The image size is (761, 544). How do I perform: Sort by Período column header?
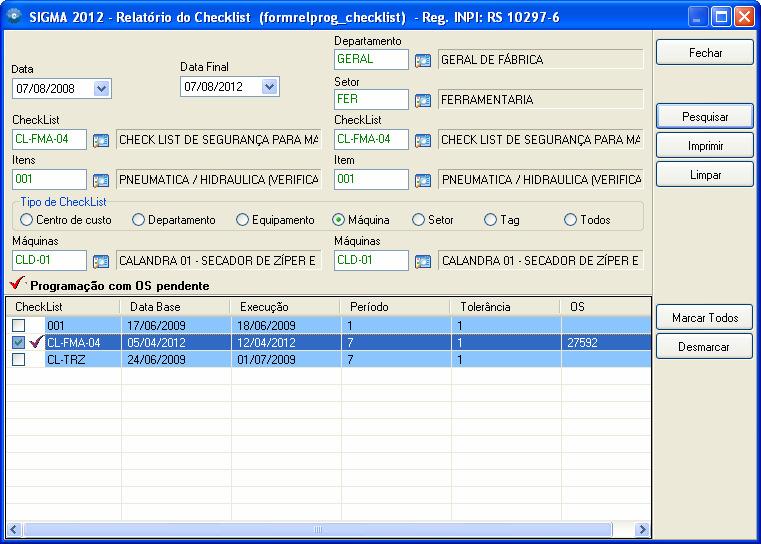point(395,307)
